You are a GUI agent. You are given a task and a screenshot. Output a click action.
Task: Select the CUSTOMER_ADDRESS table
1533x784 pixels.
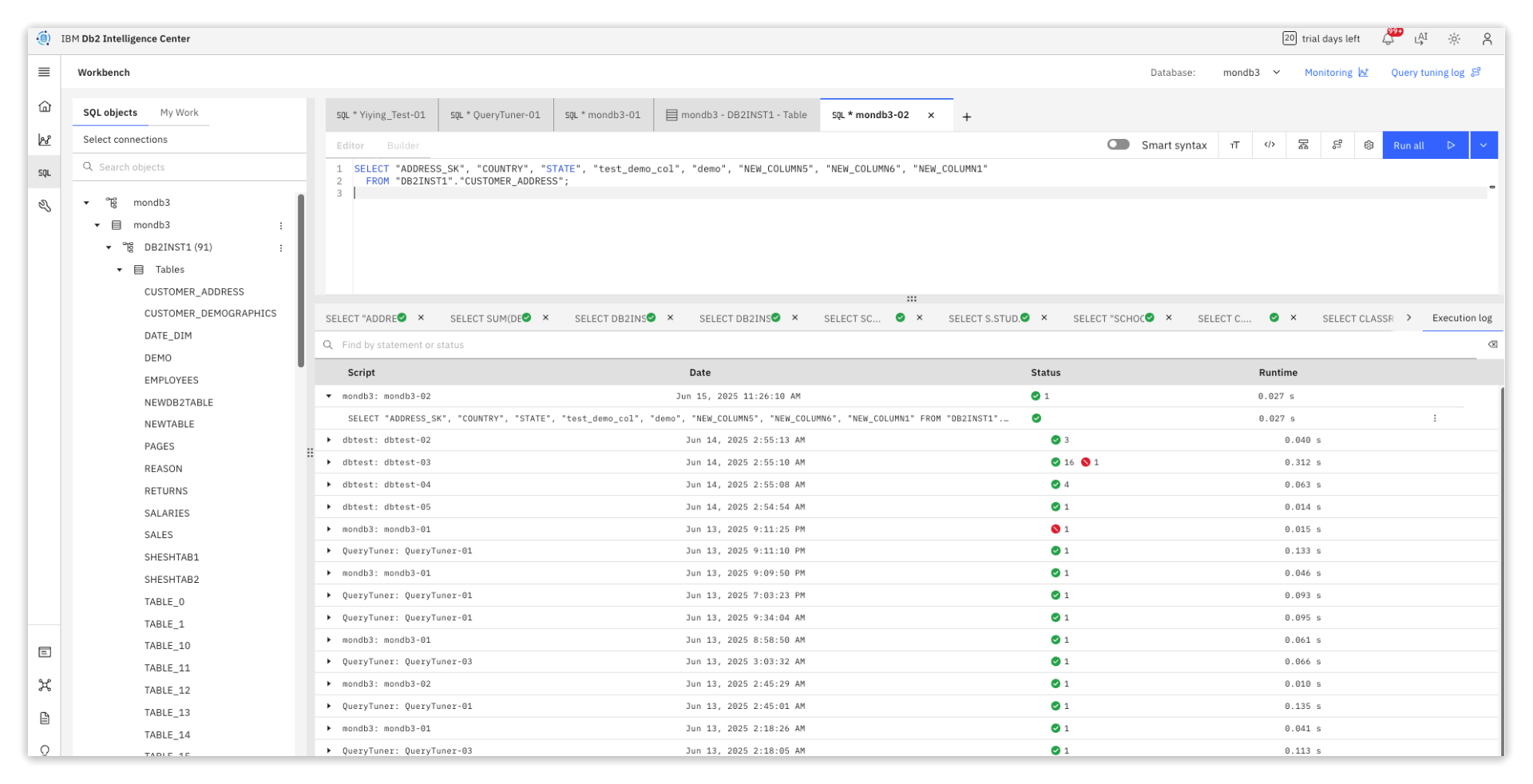pos(194,292)
